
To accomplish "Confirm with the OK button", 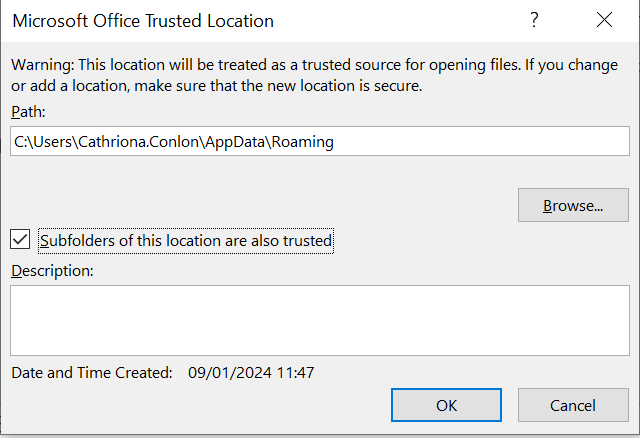I will 446,405.
